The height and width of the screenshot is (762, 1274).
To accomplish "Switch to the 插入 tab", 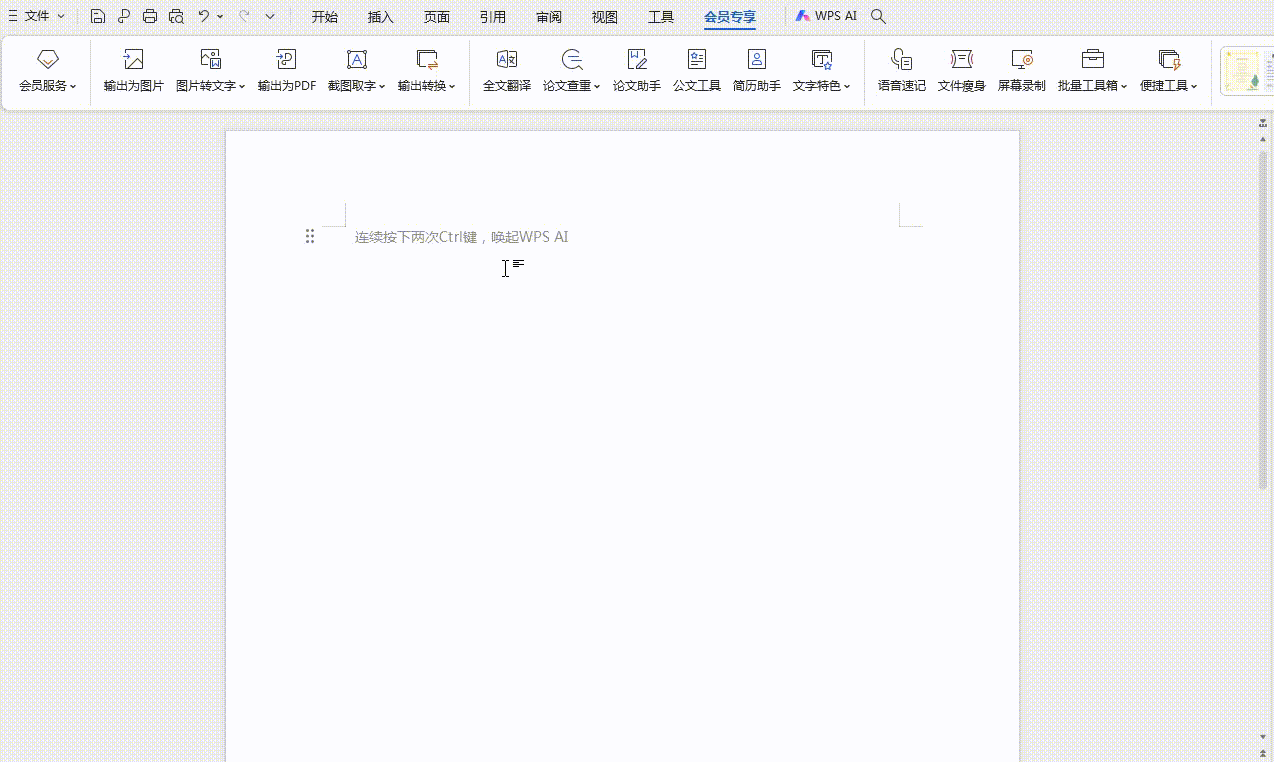I will tap(380, 17).
